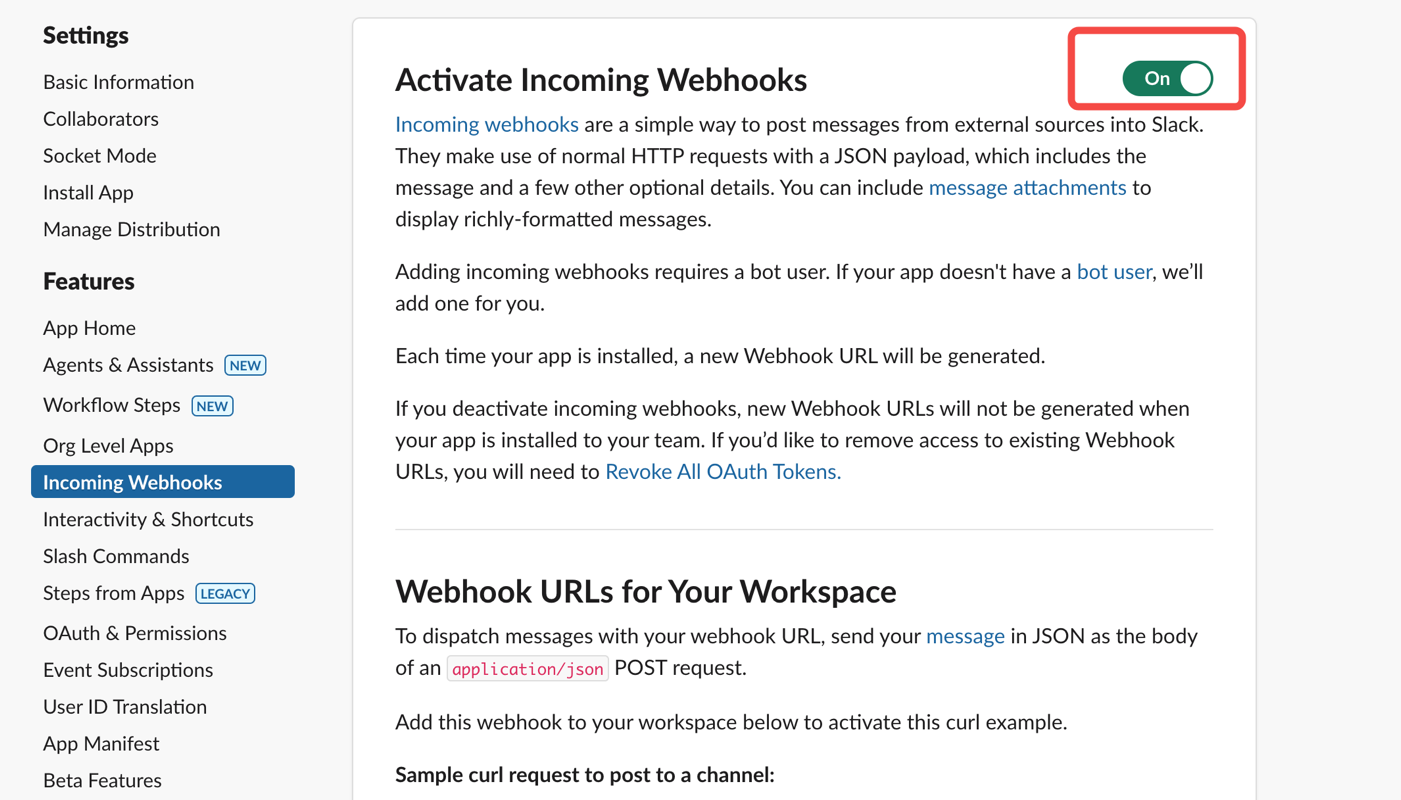1401x800 pixels.
Task: Go to Interactivity & Shortcuts
Action: [148, 520]
